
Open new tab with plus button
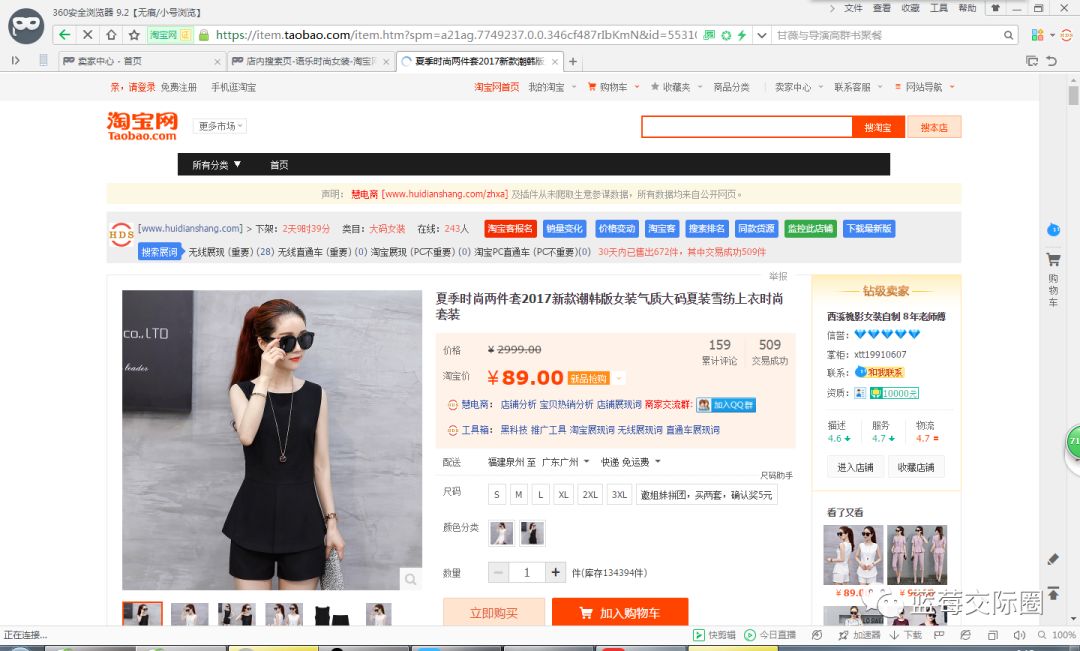572,61
